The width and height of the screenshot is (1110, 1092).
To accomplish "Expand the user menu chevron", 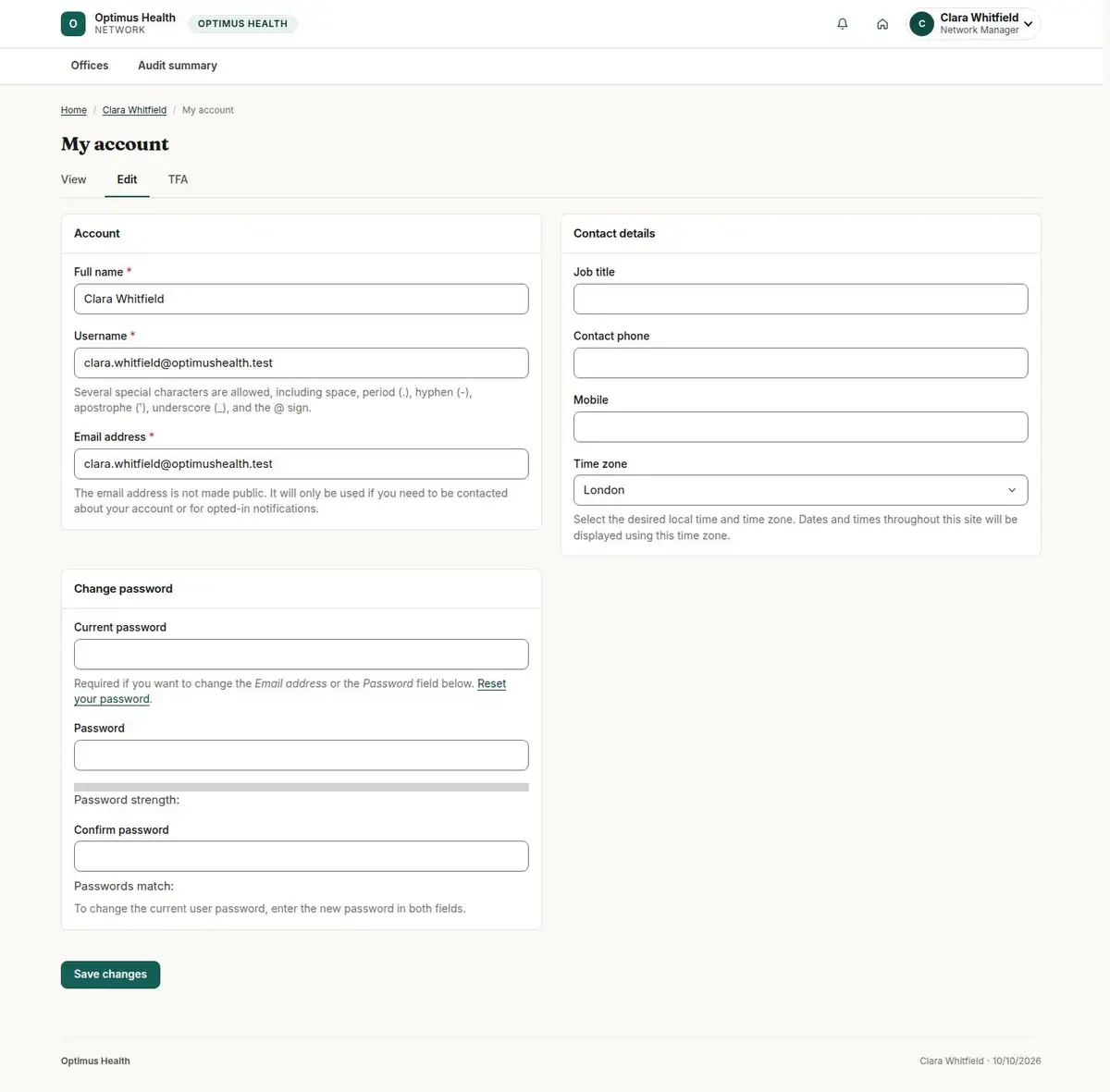I will coord(1028,24).
